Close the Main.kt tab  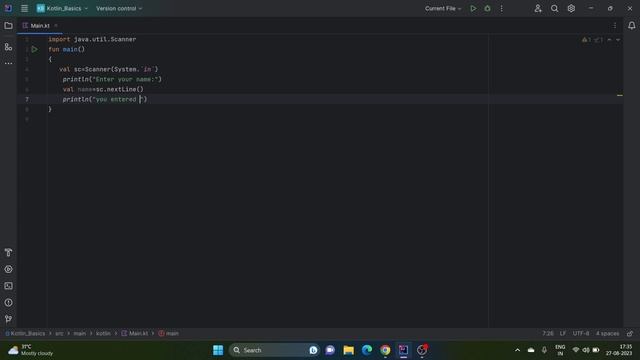click(x=56, y=26)
